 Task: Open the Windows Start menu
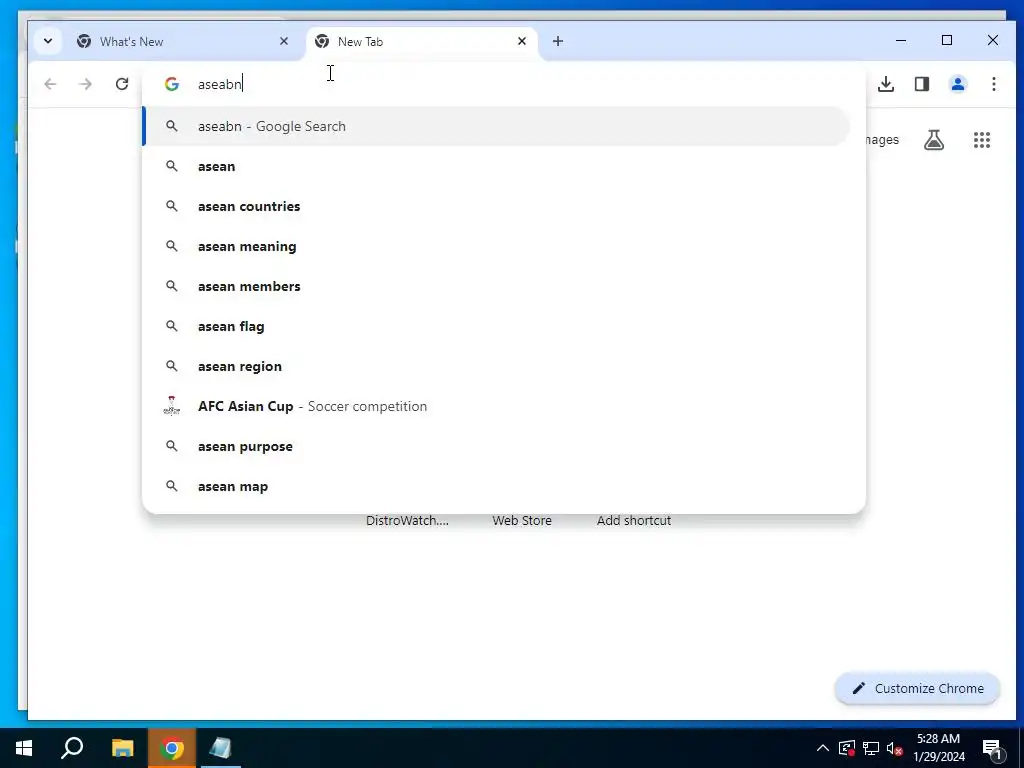click(x=24, y=748)
